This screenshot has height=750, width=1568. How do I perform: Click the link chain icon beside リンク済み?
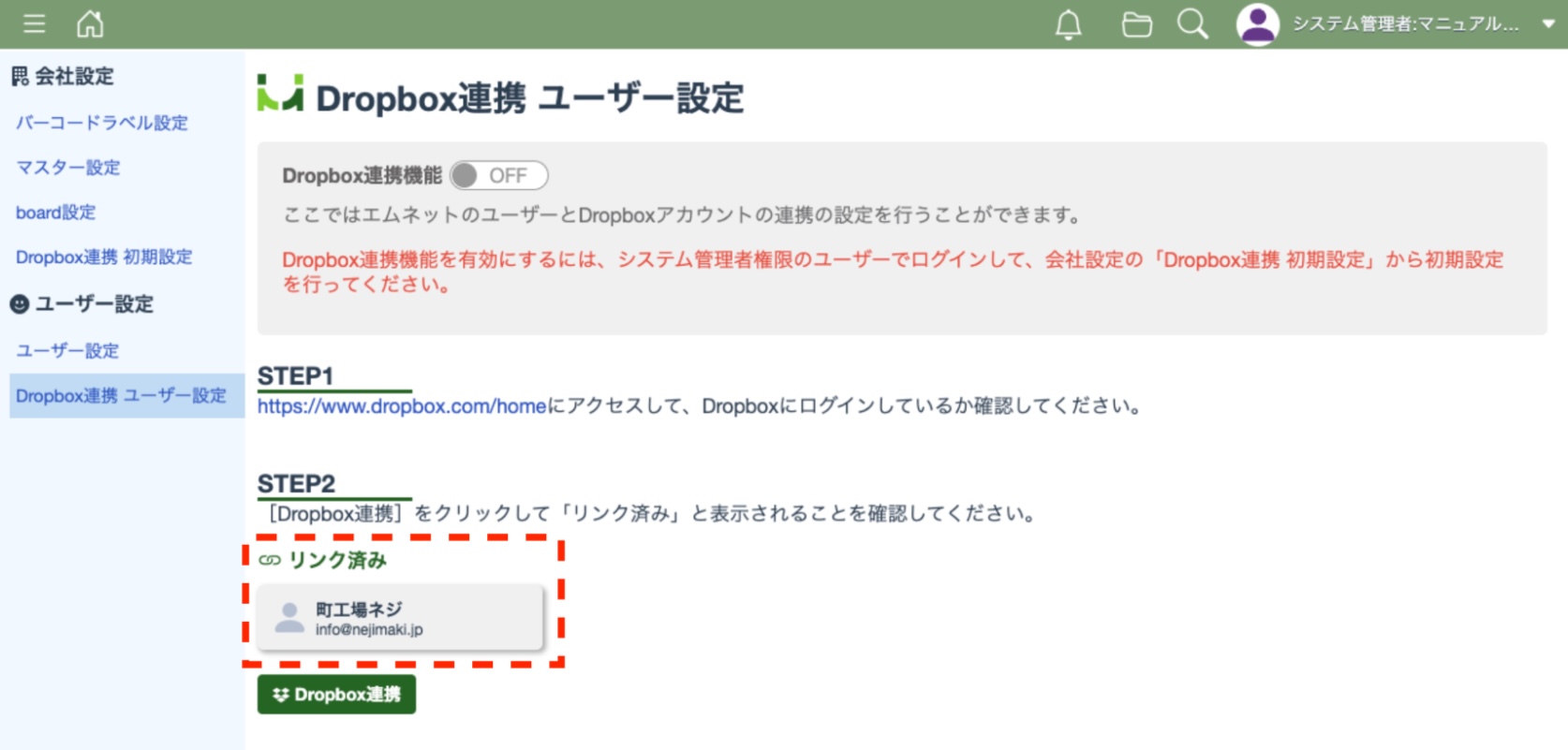click(x=270, y=560)
